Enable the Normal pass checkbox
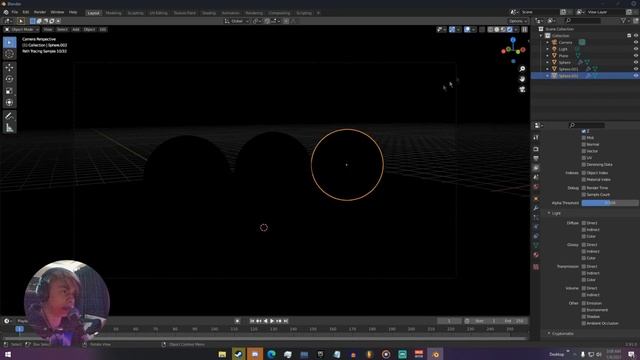The width and height of the screenshot is (640, 360). click(x=584, y=144)
